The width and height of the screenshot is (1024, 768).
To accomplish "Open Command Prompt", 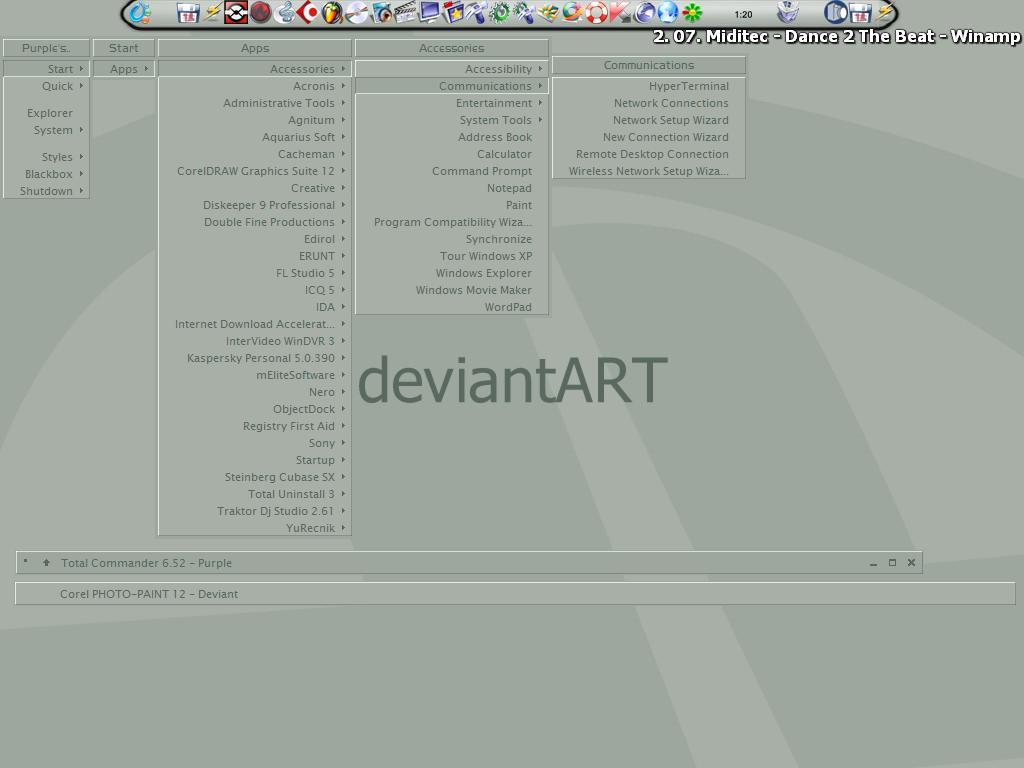I will (451, 170).
